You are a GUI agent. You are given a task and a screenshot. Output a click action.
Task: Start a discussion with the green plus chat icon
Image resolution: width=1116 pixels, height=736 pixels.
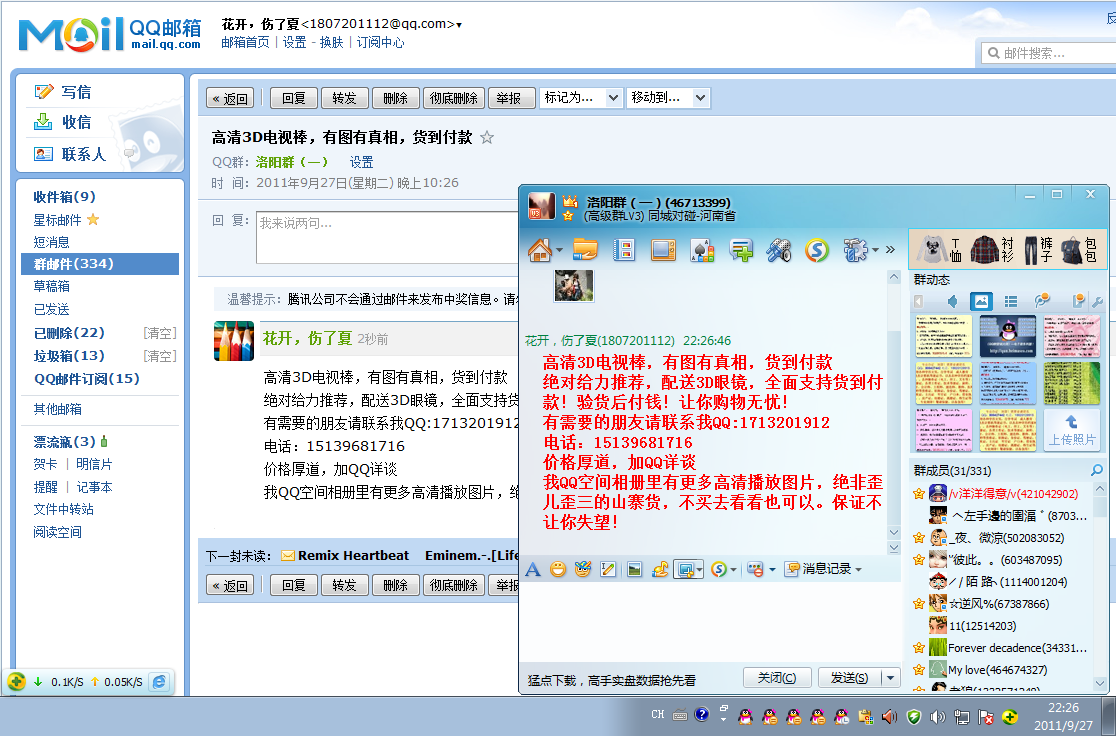741,250
